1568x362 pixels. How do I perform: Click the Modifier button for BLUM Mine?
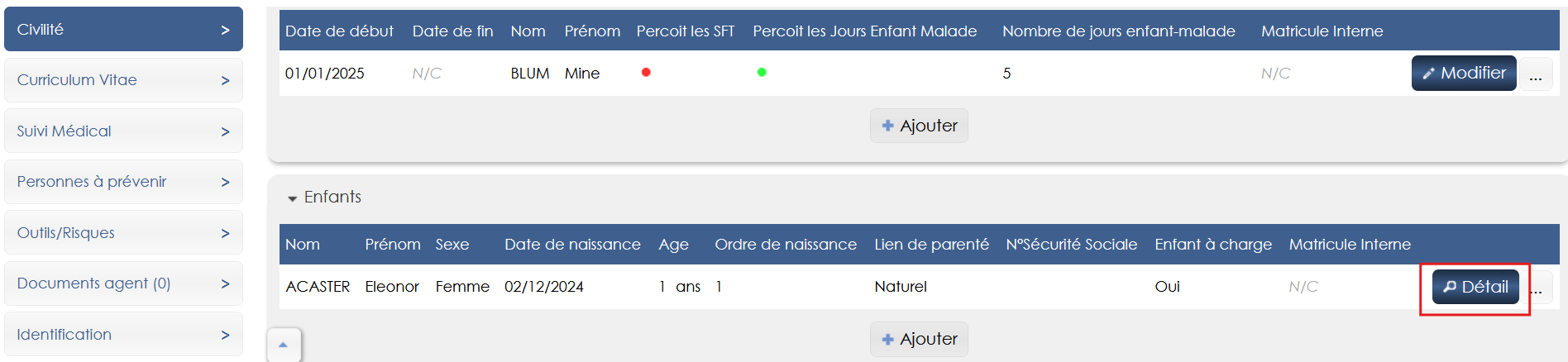pos(1463,73)
